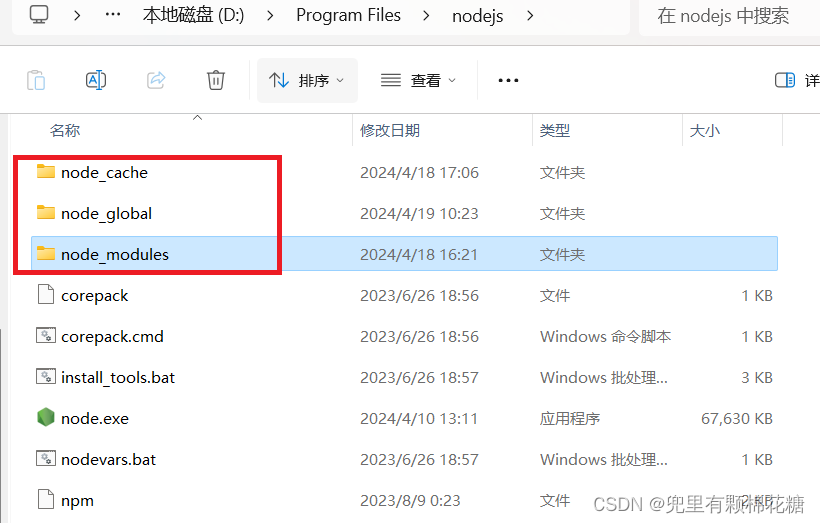Navigate to 本地磁盘 (D:) in address bar
The image size is (820, 523).
tap(193, 15)
